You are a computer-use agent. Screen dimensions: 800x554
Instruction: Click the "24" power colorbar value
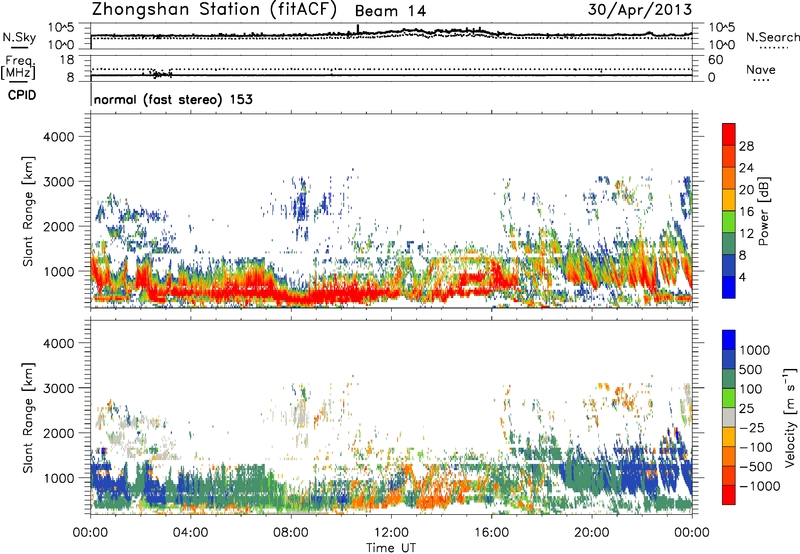tap(746, 168)
